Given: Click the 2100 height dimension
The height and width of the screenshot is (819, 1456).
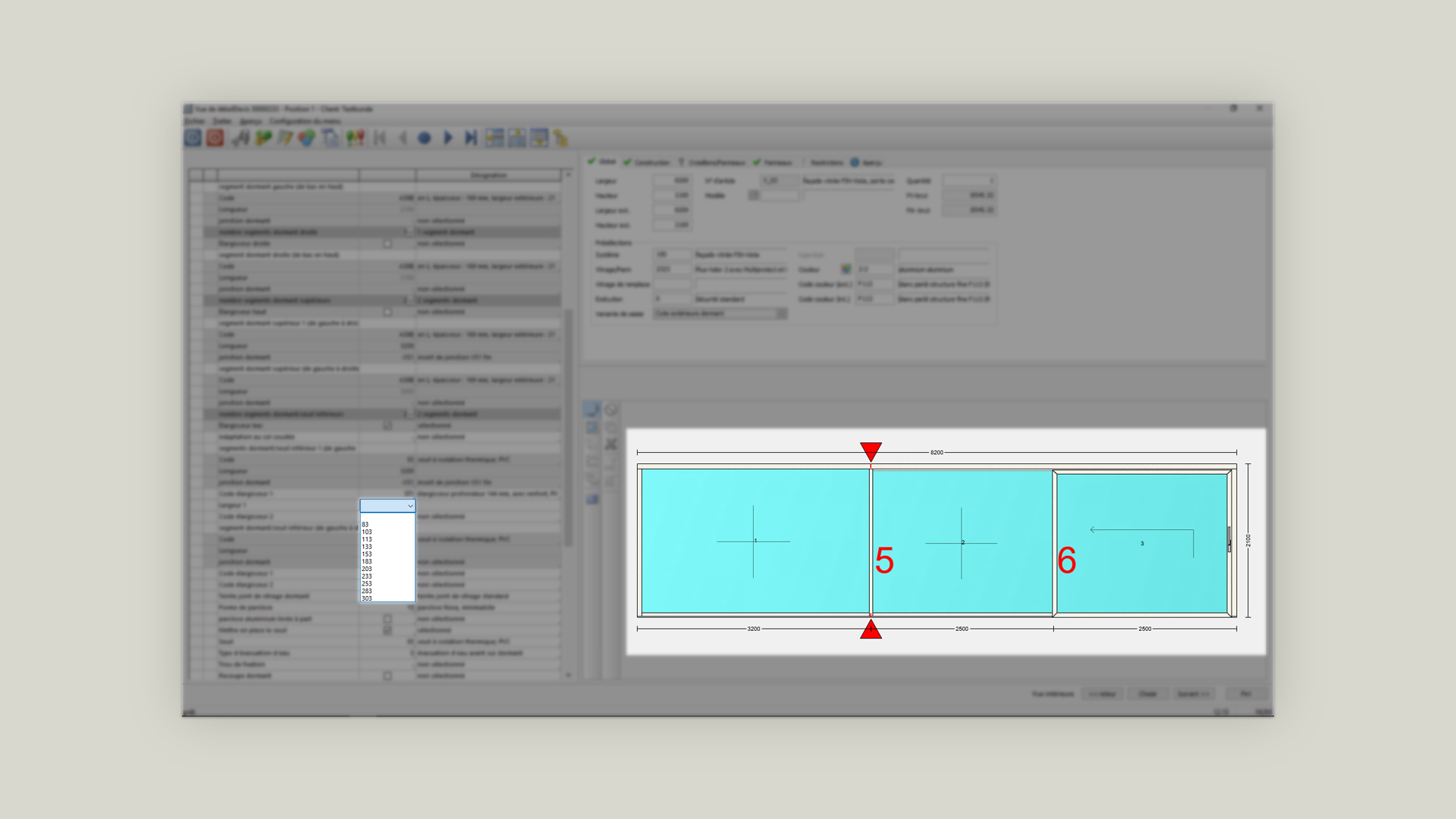Looking at the screenshot, I should (1248, 541).
